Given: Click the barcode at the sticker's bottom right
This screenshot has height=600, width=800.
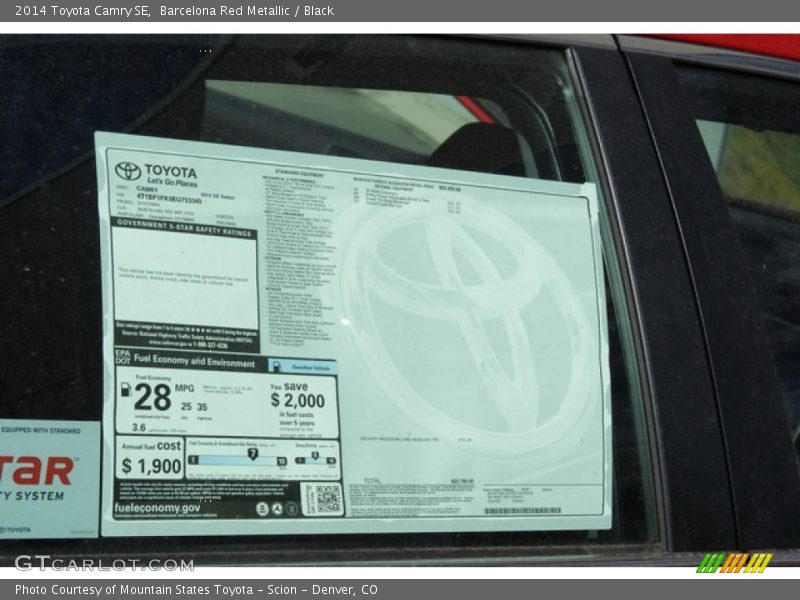Looking at the screenshot, I should (522, 511).
